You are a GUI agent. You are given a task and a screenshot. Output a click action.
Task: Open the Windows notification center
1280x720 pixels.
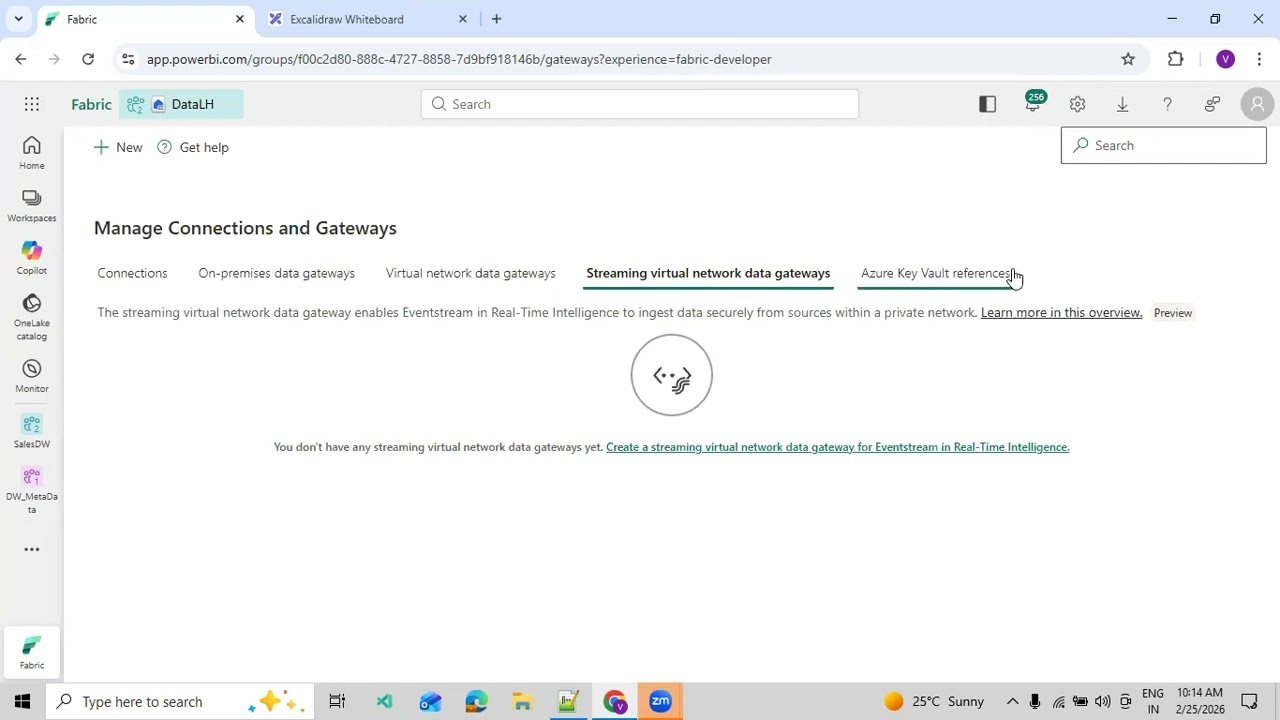1249,701
